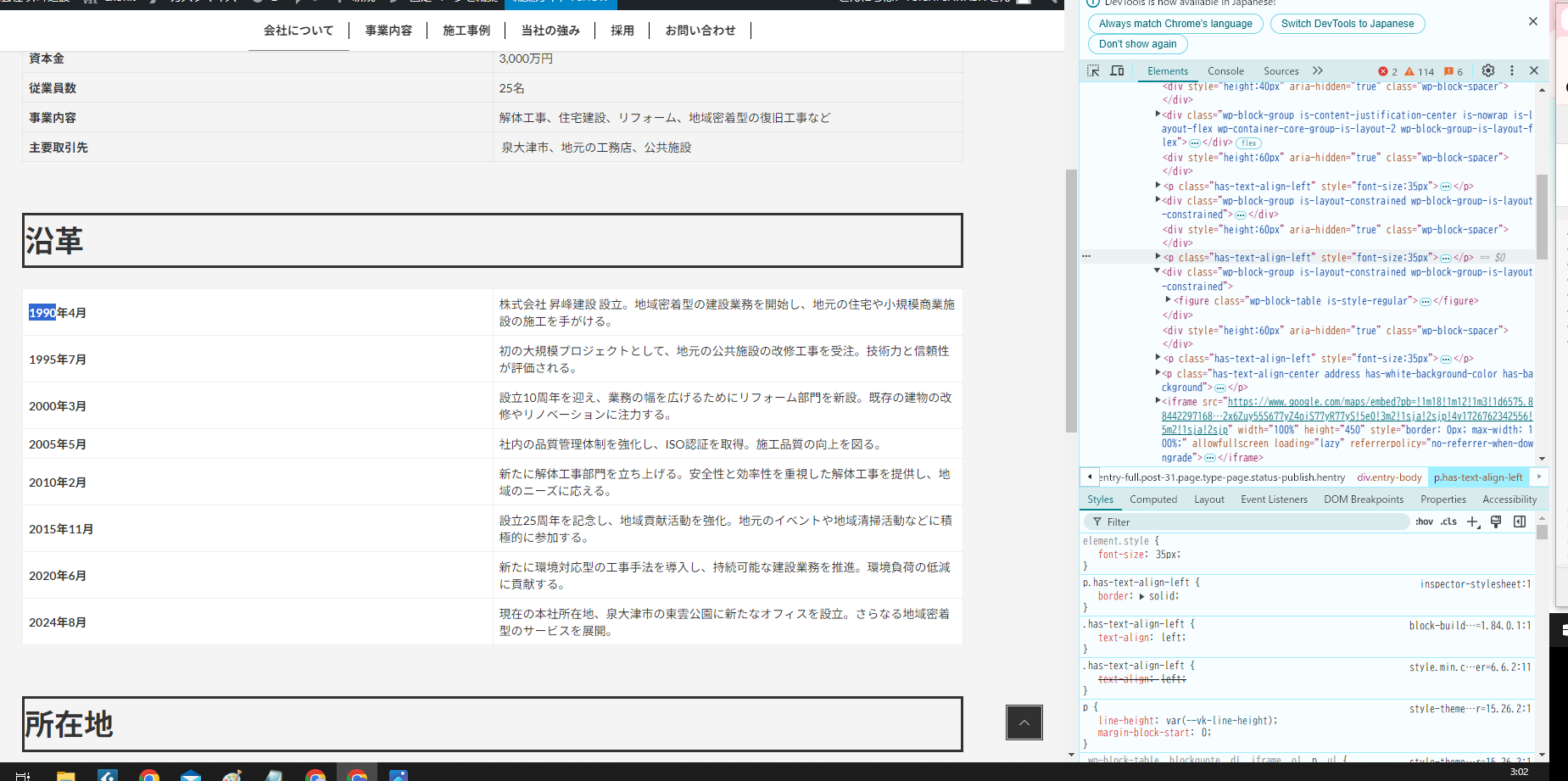Toggle the :hov element state panel
The width and height of the screenshot is (1568, 781).
(x=1425, y=522)
